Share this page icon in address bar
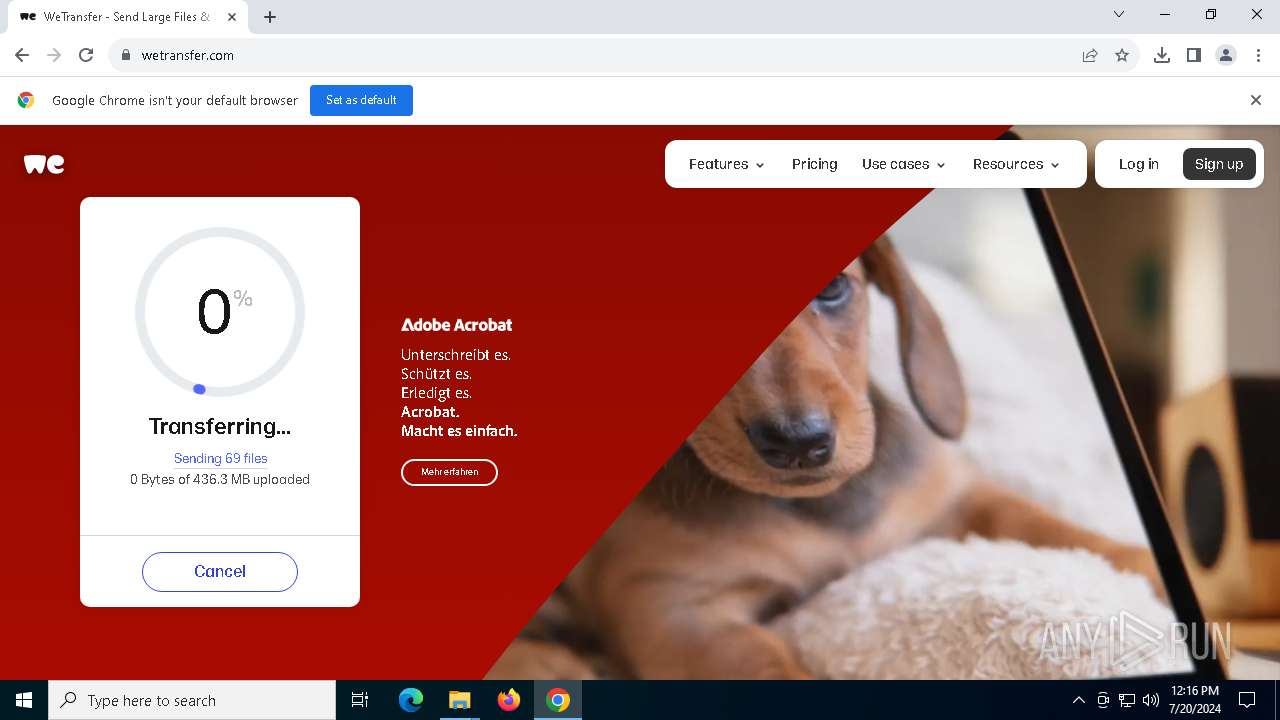The image size is (1280, 720). click(1090, 55)
